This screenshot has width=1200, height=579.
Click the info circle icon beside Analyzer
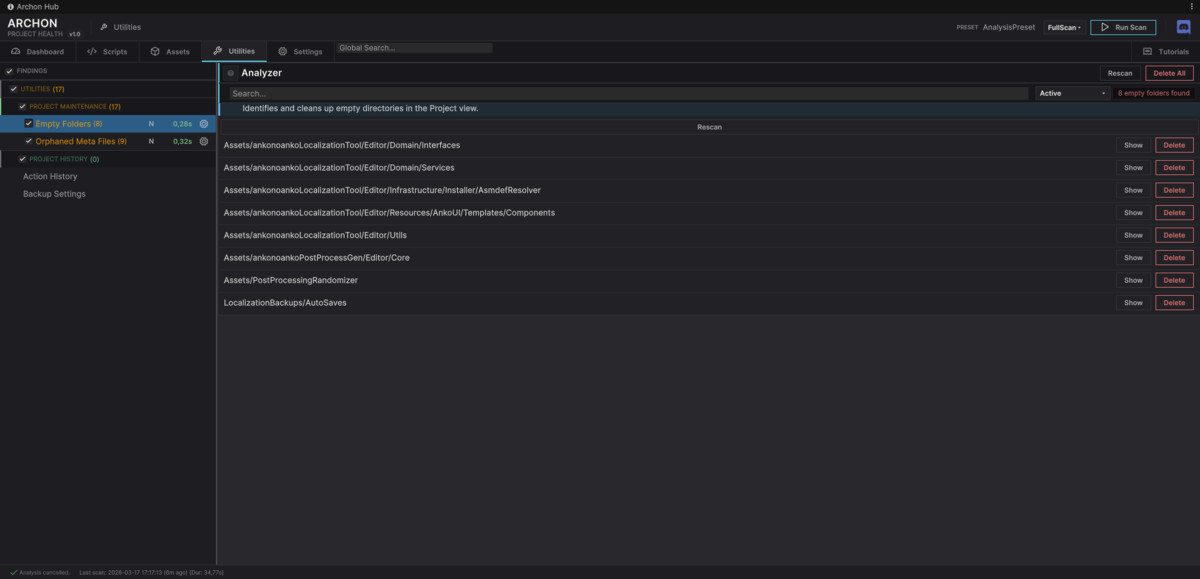point(231,73)
